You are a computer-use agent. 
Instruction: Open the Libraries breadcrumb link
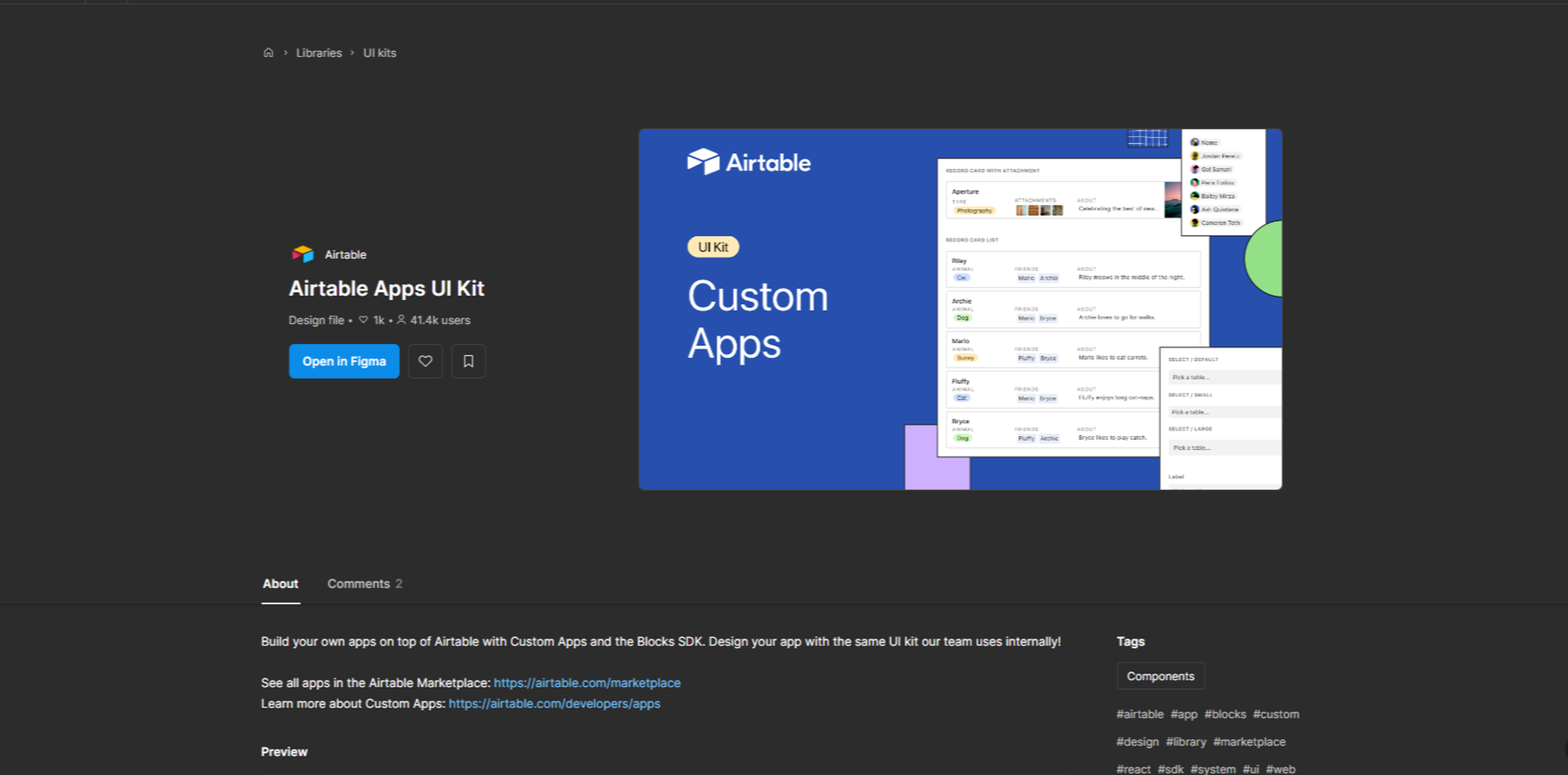(x=319, y=53)
